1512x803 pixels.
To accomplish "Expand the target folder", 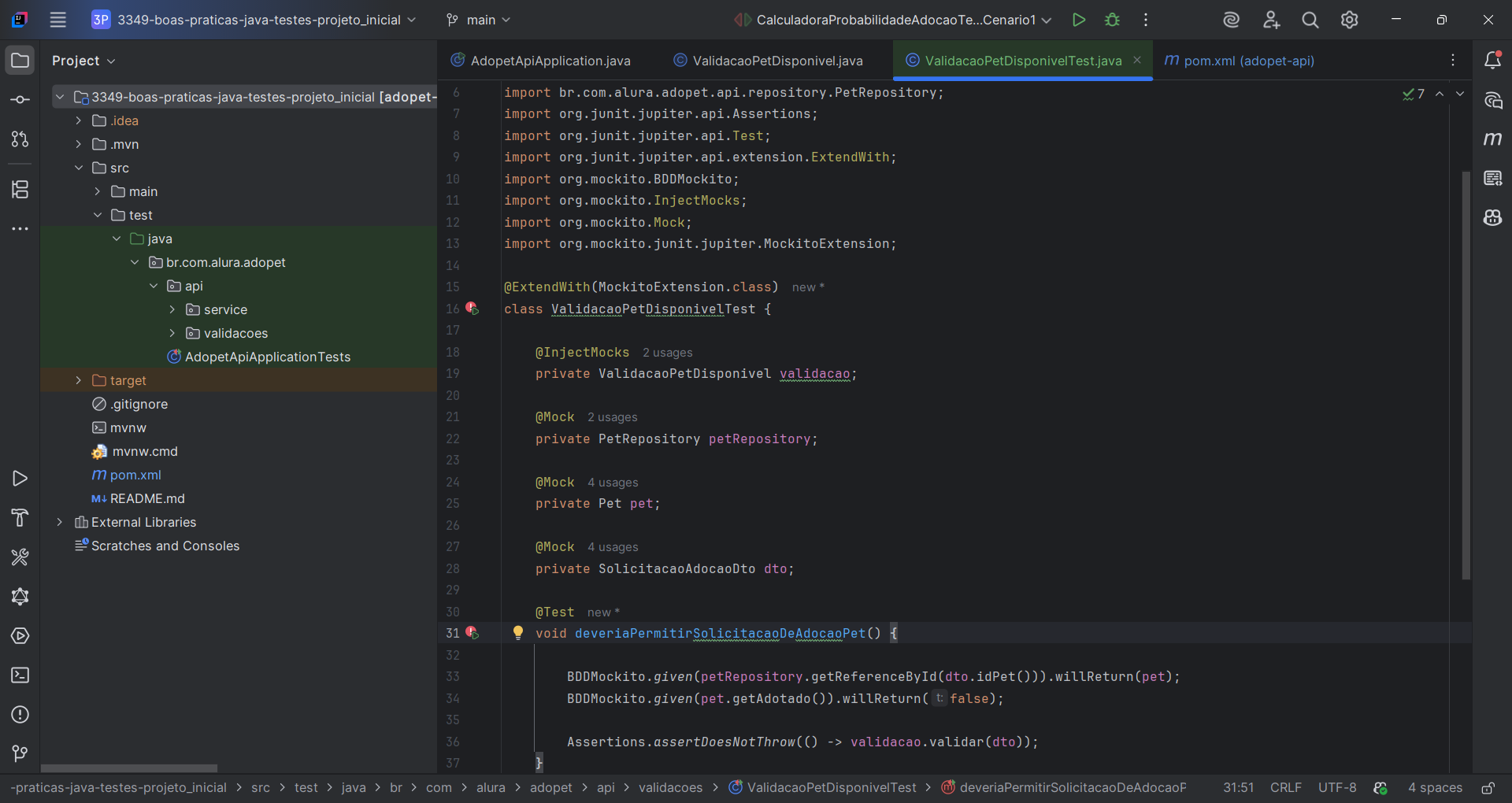I will [78, 380].
